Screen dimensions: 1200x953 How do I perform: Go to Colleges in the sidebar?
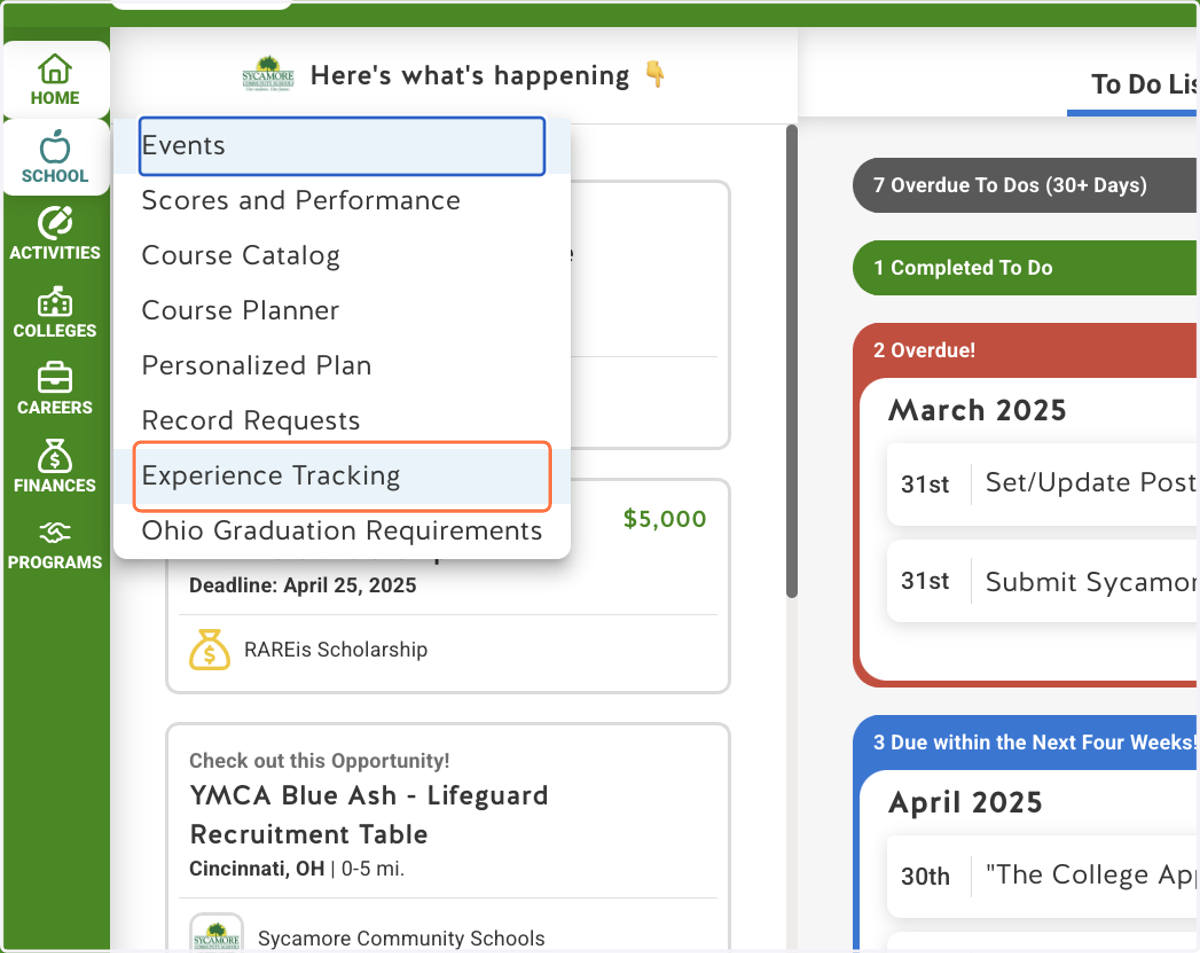click(x=55, y=312)
